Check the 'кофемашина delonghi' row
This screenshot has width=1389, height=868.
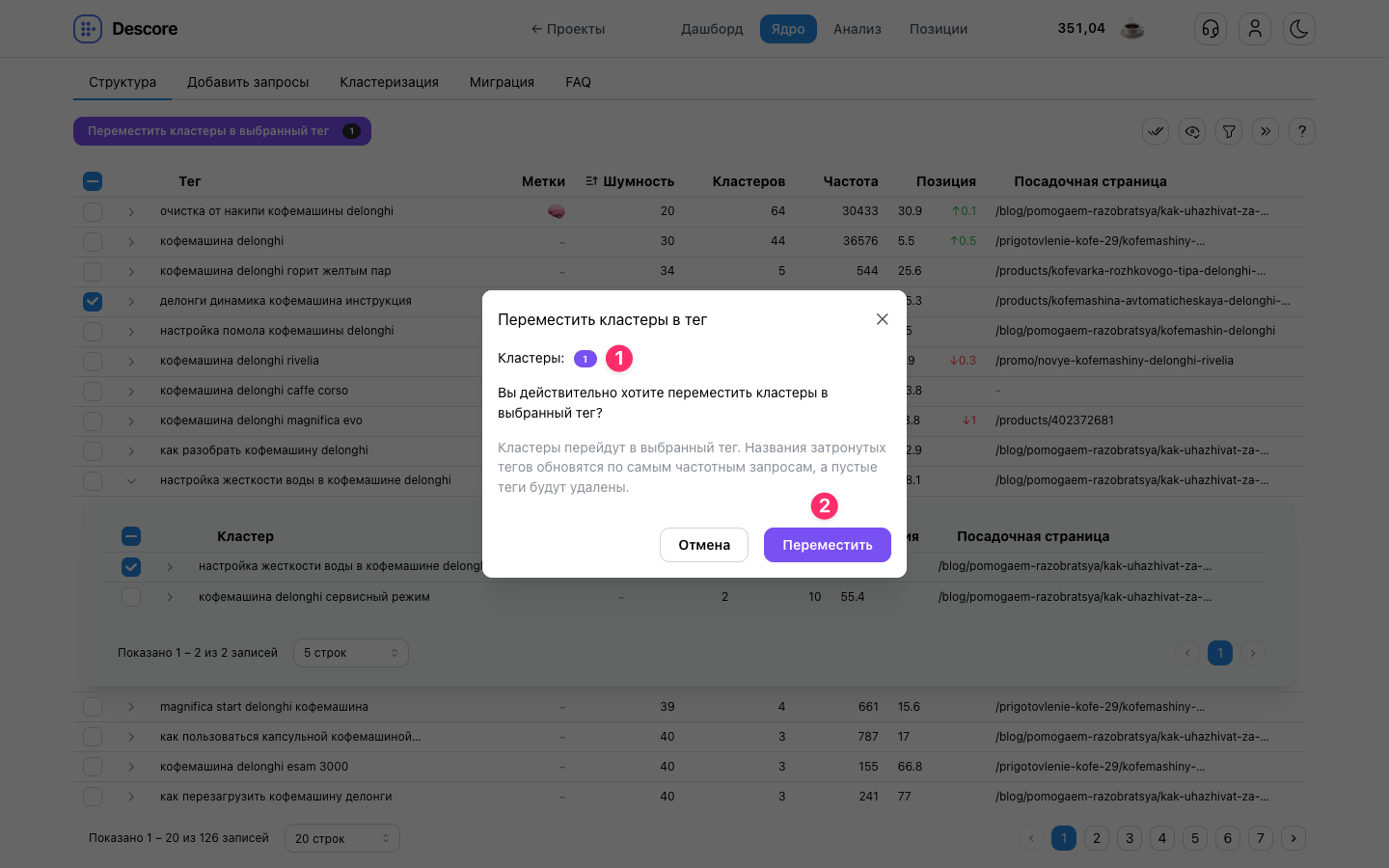(93, 241)
